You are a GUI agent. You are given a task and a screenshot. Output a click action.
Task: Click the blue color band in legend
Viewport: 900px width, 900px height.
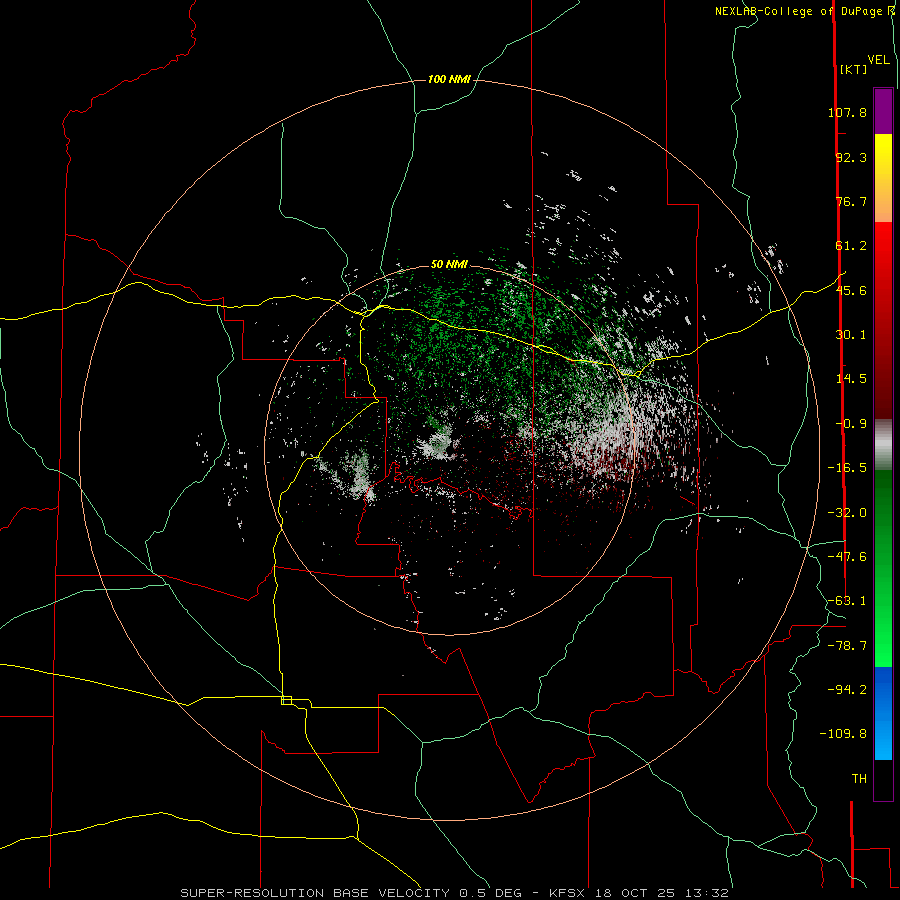click(x=883, y=713)
